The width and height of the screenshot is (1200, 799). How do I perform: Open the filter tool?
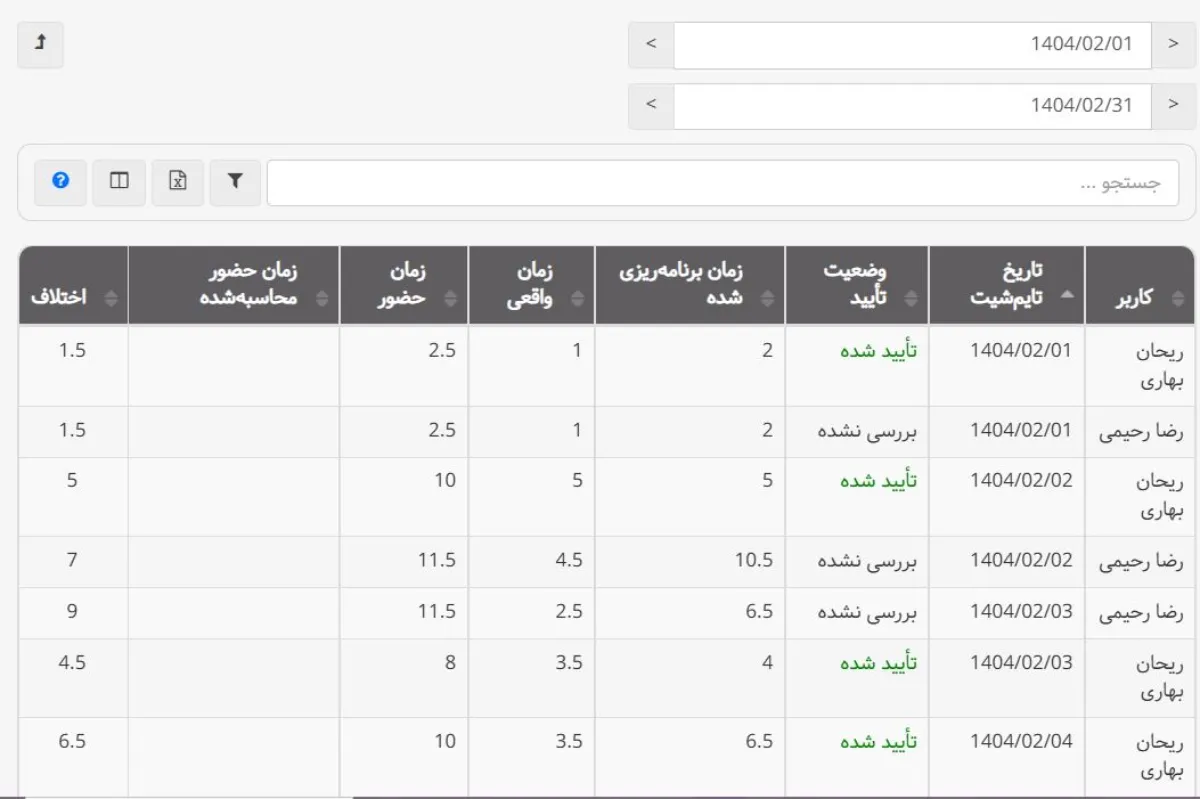click(235, 182)
